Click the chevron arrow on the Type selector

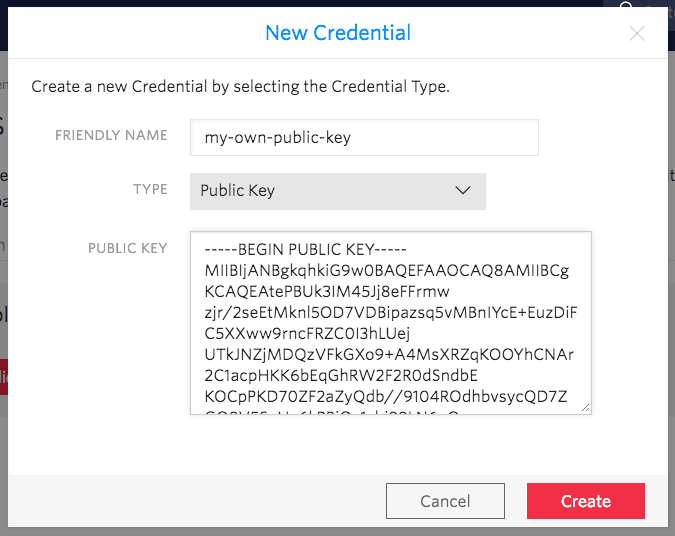click(x=463, y=190)
